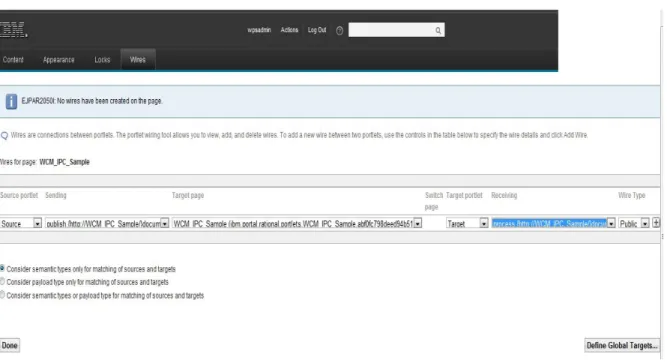Viewport: 667px width, 363px height.
Task: Click the WCM_IPC_Sample page name text
Action: pos(65,162)
